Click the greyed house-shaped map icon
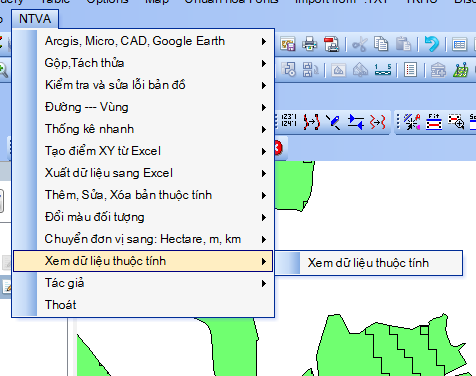This screenshot has width=476, height=376. 360,70
